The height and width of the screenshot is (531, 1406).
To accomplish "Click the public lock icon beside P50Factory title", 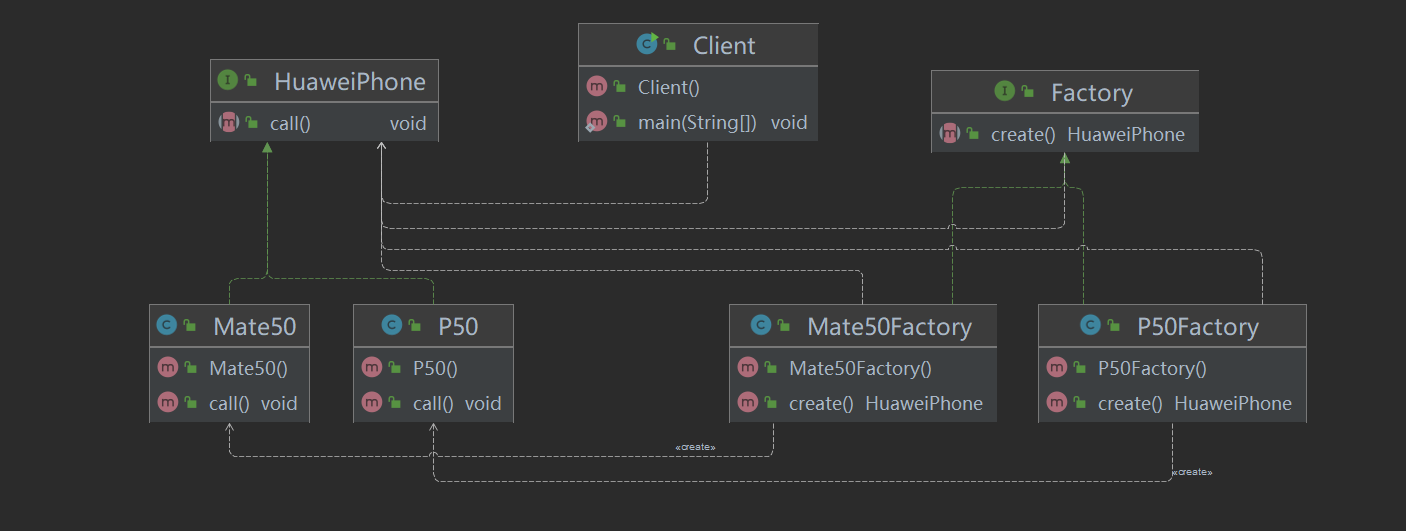I will (1114, 326).
